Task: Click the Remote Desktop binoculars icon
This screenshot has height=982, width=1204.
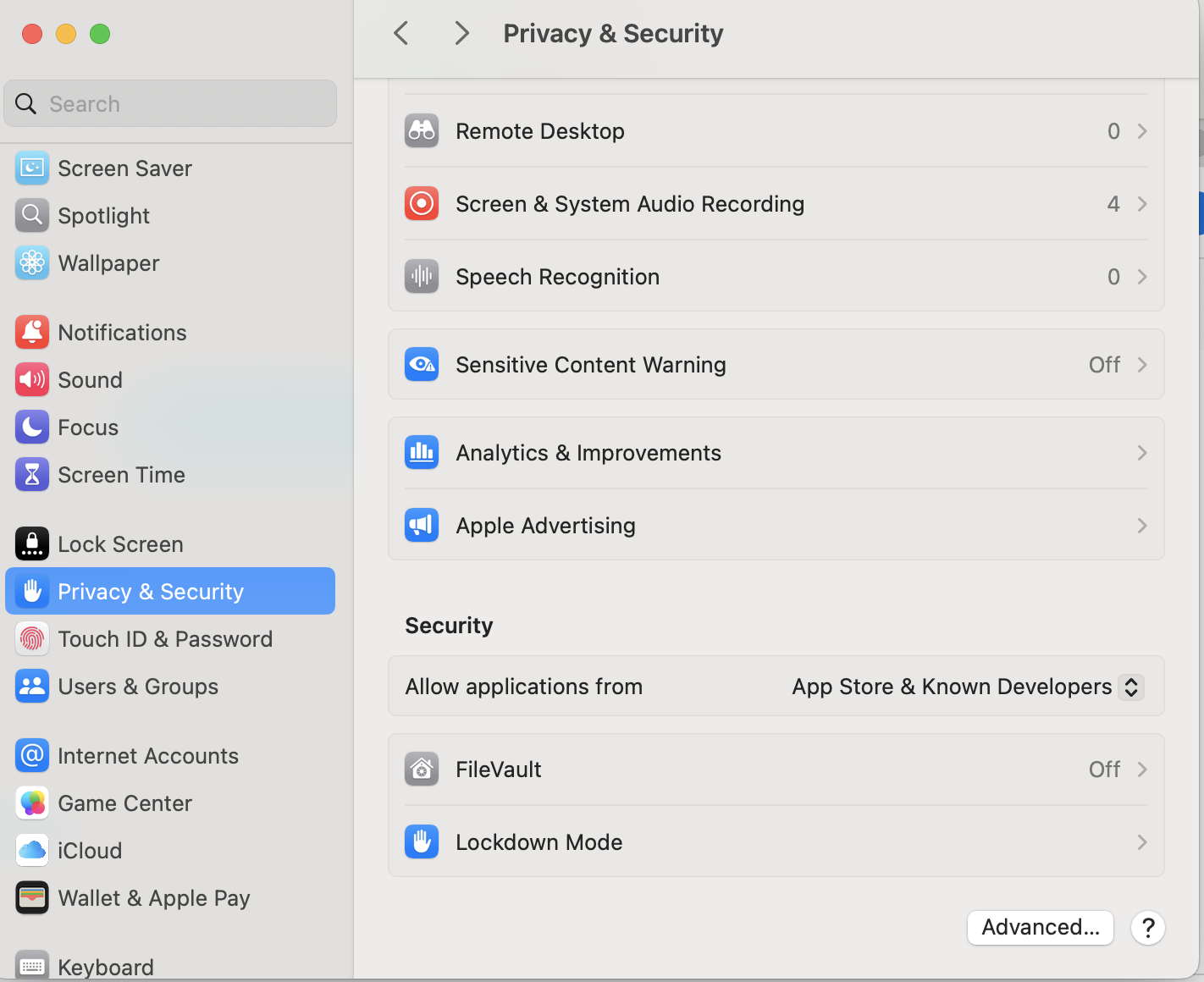Action: (x=422, y=131)
